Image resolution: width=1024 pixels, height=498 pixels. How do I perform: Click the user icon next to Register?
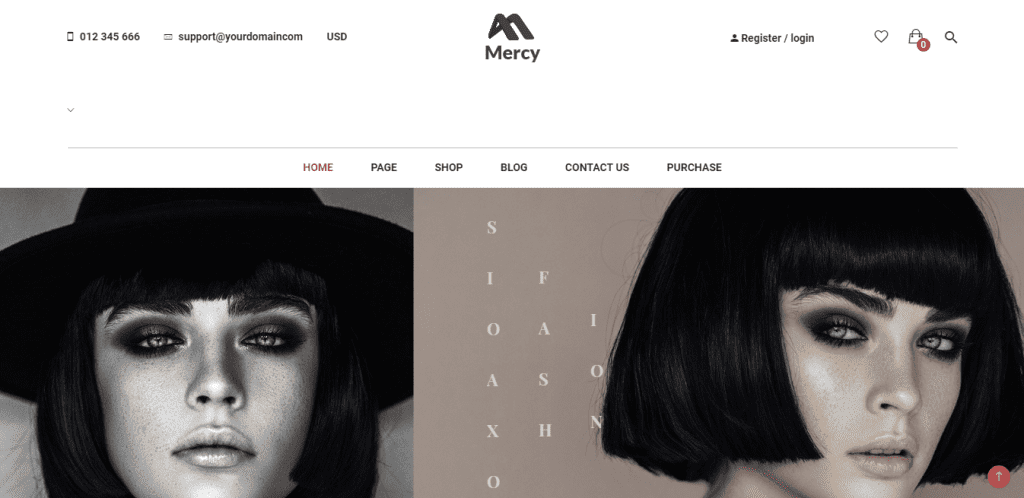tap(734, 39)
